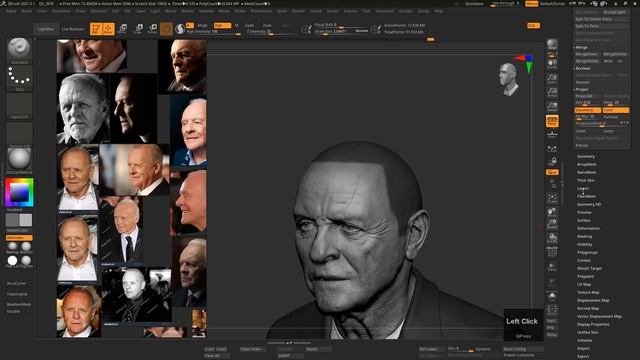
Task: Open the Material menu
Action: [x=206, y=11]
